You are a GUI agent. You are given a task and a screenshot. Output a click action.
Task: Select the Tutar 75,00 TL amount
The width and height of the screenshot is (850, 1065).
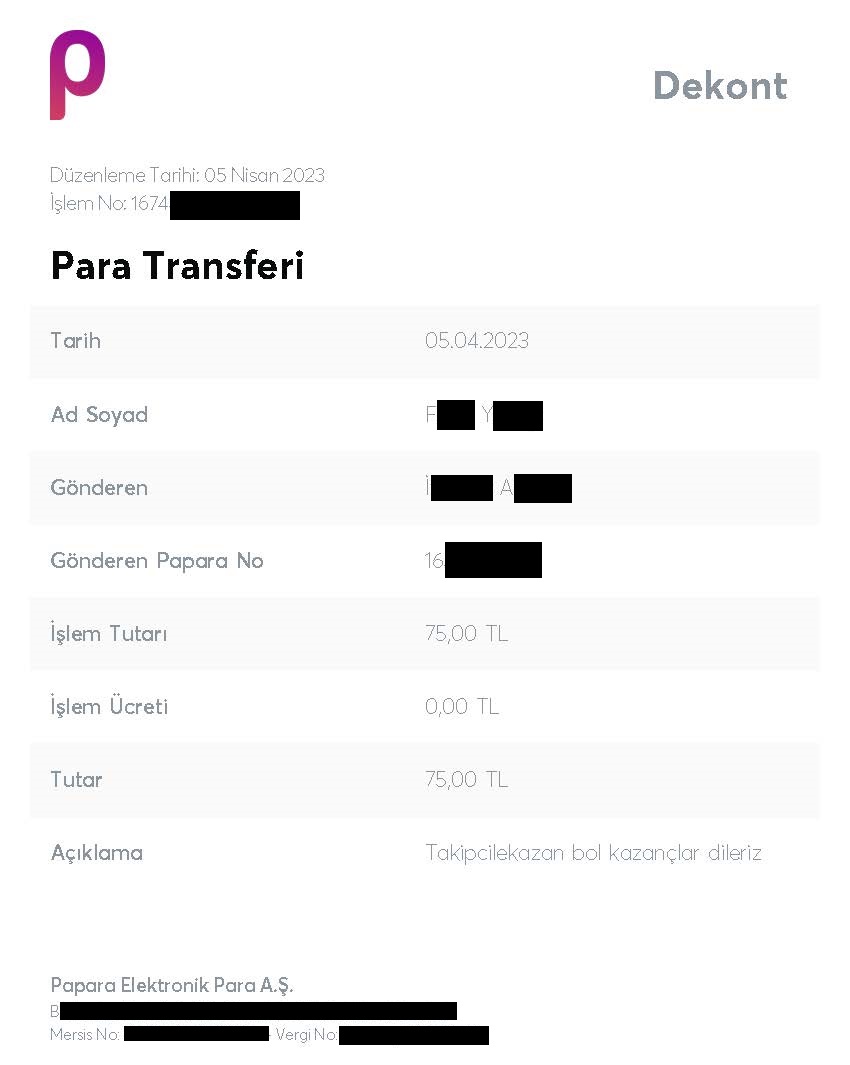coord(467,780)
